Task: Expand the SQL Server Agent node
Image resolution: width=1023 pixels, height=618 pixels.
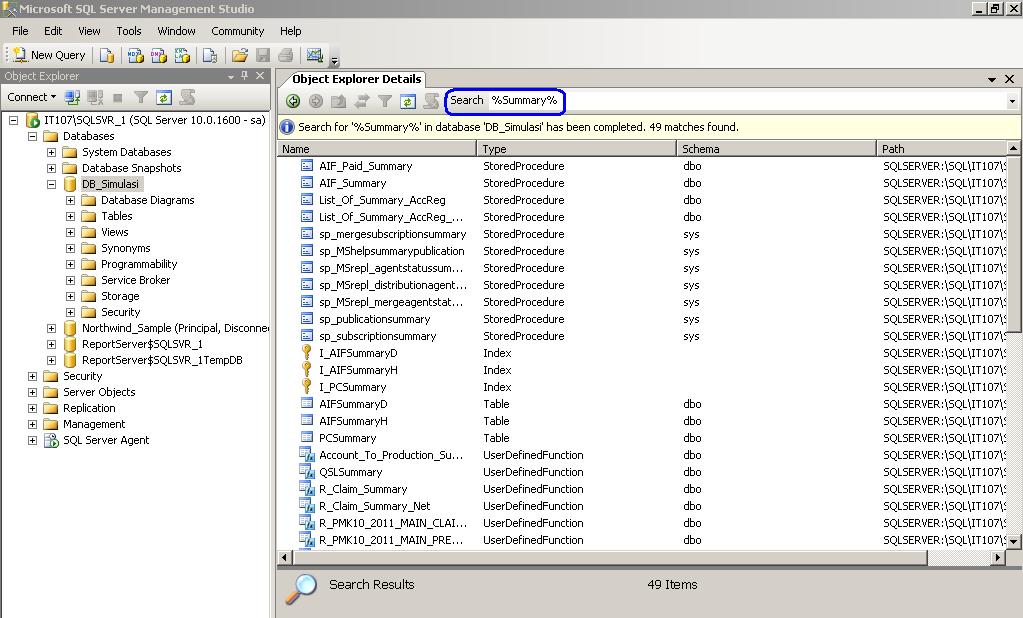Action: pyautogui.click(x=32, y=440)
